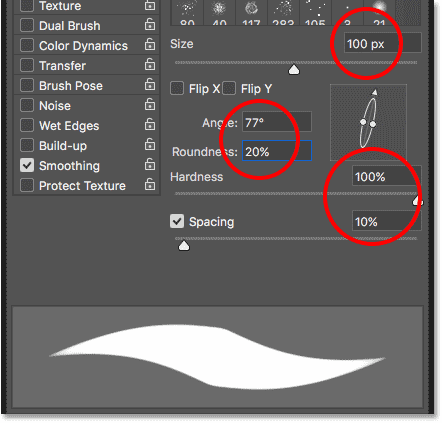Disable the Smoothing checkbox

click(27, 166)
